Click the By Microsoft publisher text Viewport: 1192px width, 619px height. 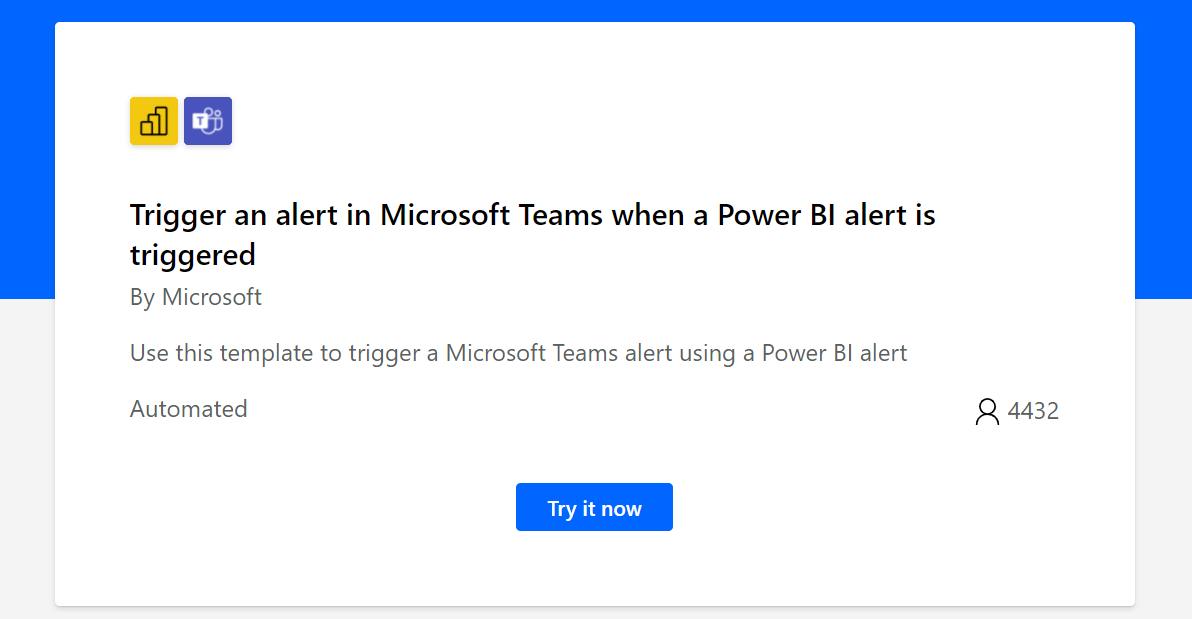(195, 297)
